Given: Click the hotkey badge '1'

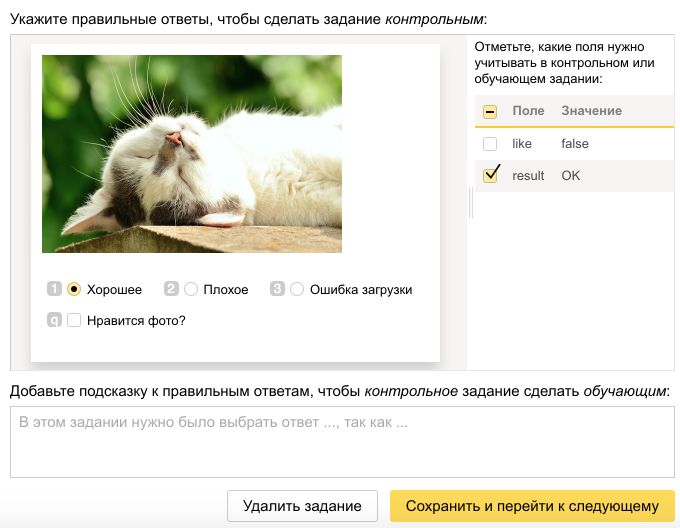Looking at the screenshot, I should pyautogui.click(x=54, y=289).
